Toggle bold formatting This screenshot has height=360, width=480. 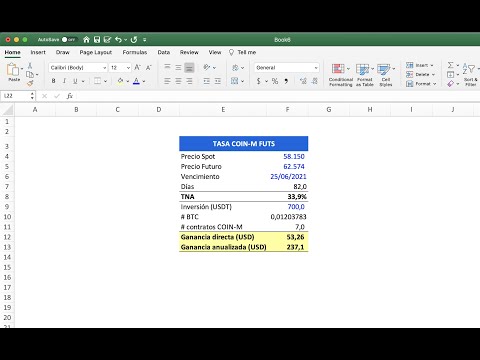pyautogui.click(x=53, y=81)
